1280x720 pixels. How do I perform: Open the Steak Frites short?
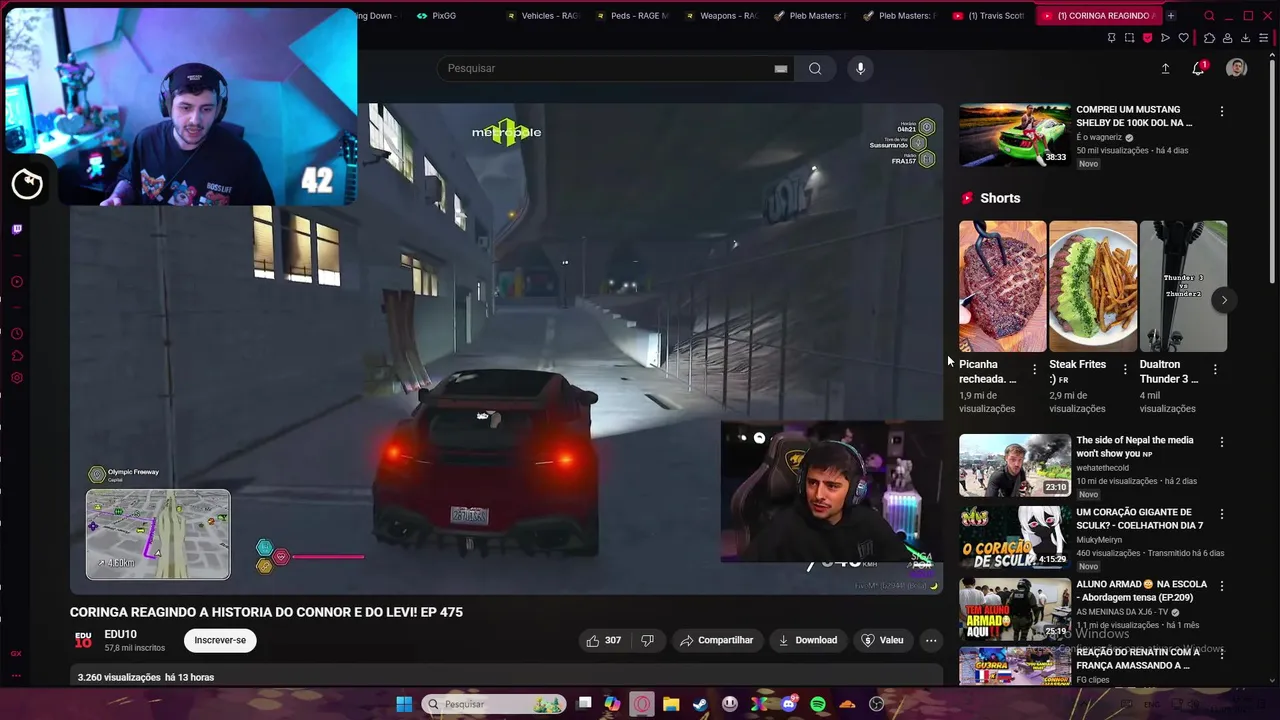tap(1093, 286)
